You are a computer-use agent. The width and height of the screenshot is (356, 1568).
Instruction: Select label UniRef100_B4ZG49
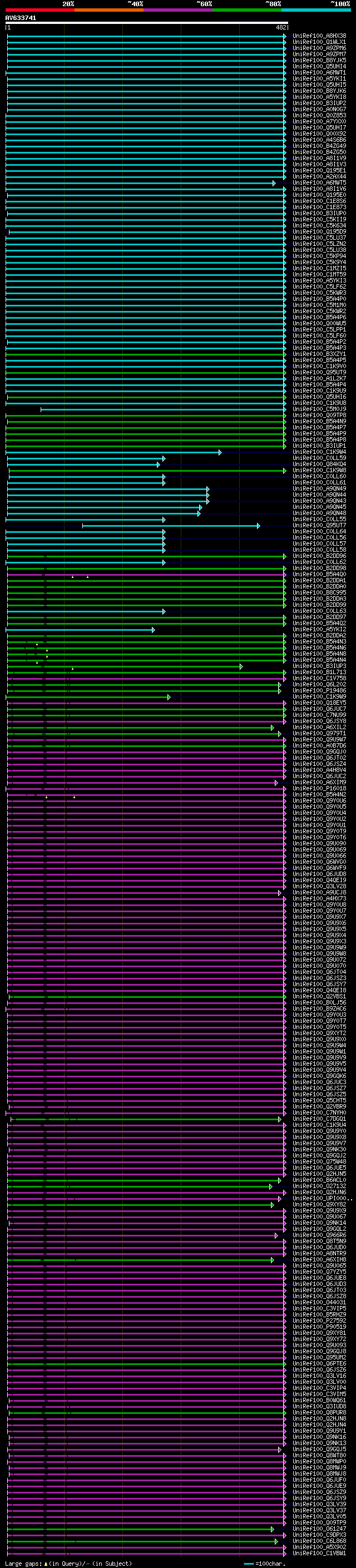(x=319, y=146)
